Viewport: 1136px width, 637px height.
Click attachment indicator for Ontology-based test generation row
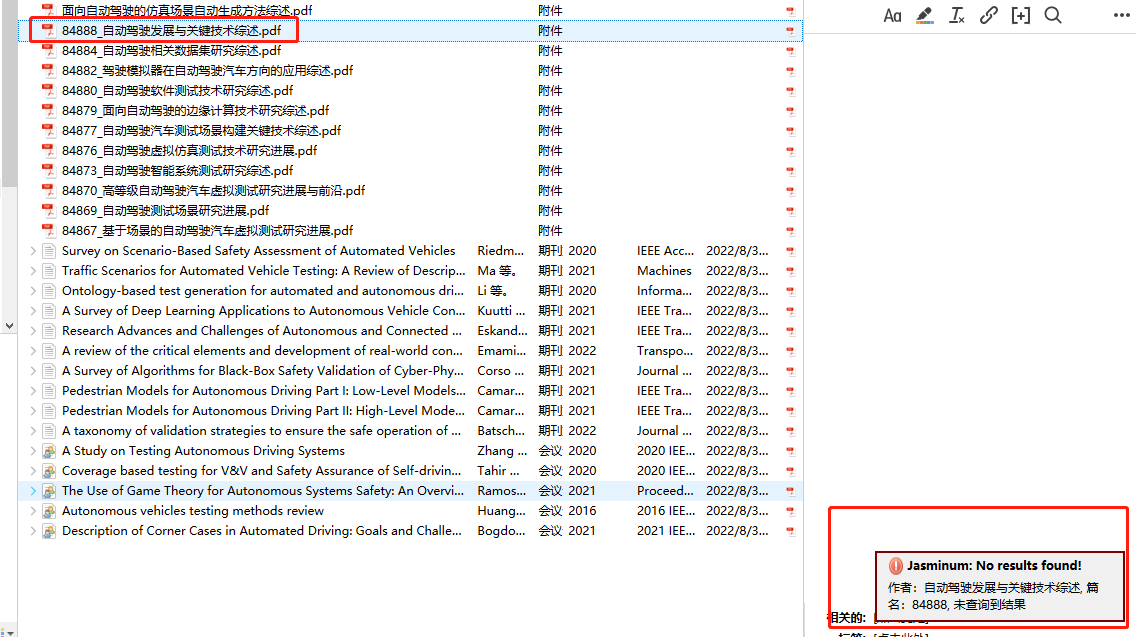pos(790,291)
